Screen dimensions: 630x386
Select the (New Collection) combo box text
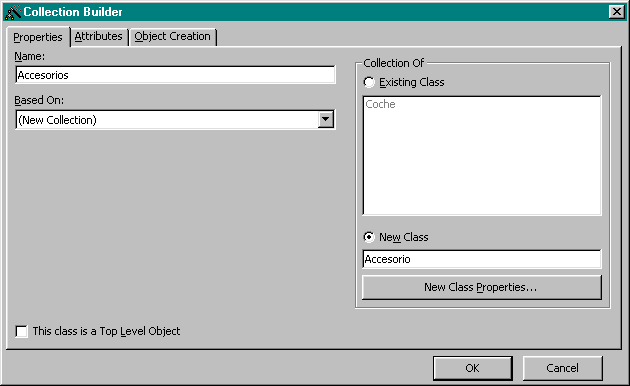click(57, 120)
